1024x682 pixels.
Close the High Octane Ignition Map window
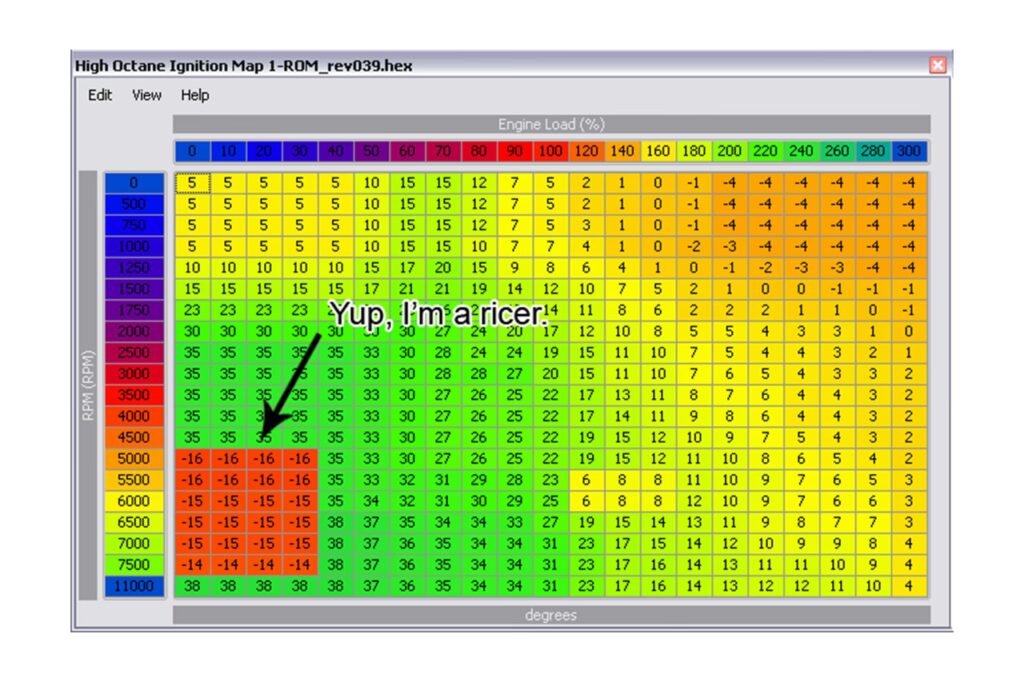pyautogui.click(x=937, y=66)
